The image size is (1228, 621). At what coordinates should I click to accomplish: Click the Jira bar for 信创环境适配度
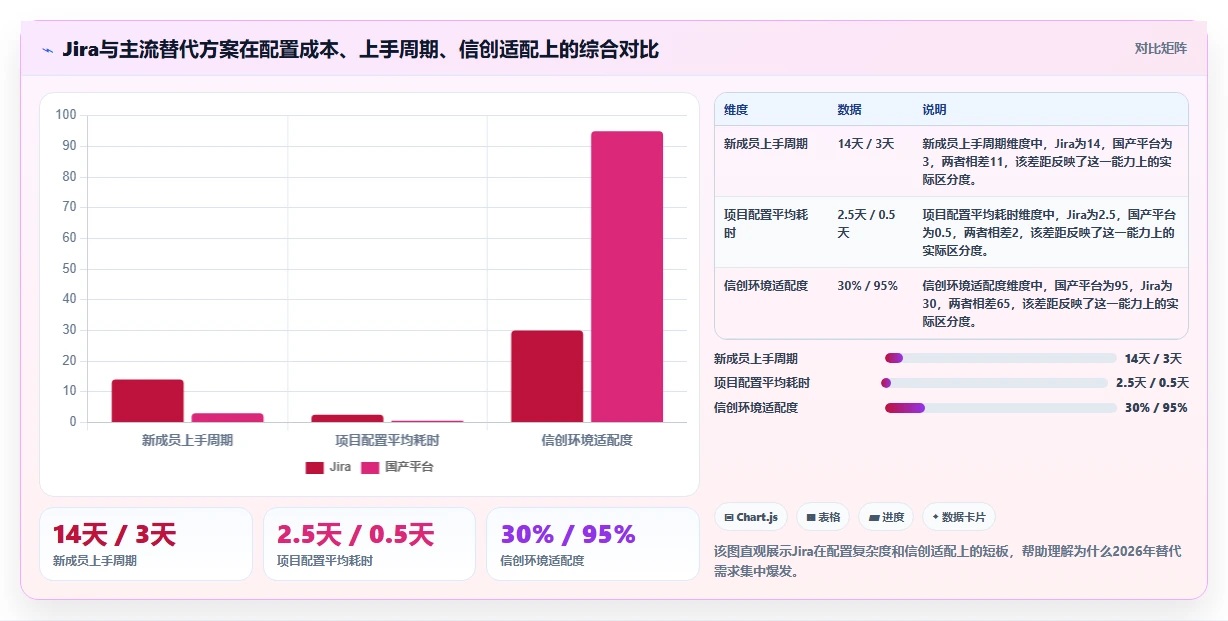click(547, 376)
